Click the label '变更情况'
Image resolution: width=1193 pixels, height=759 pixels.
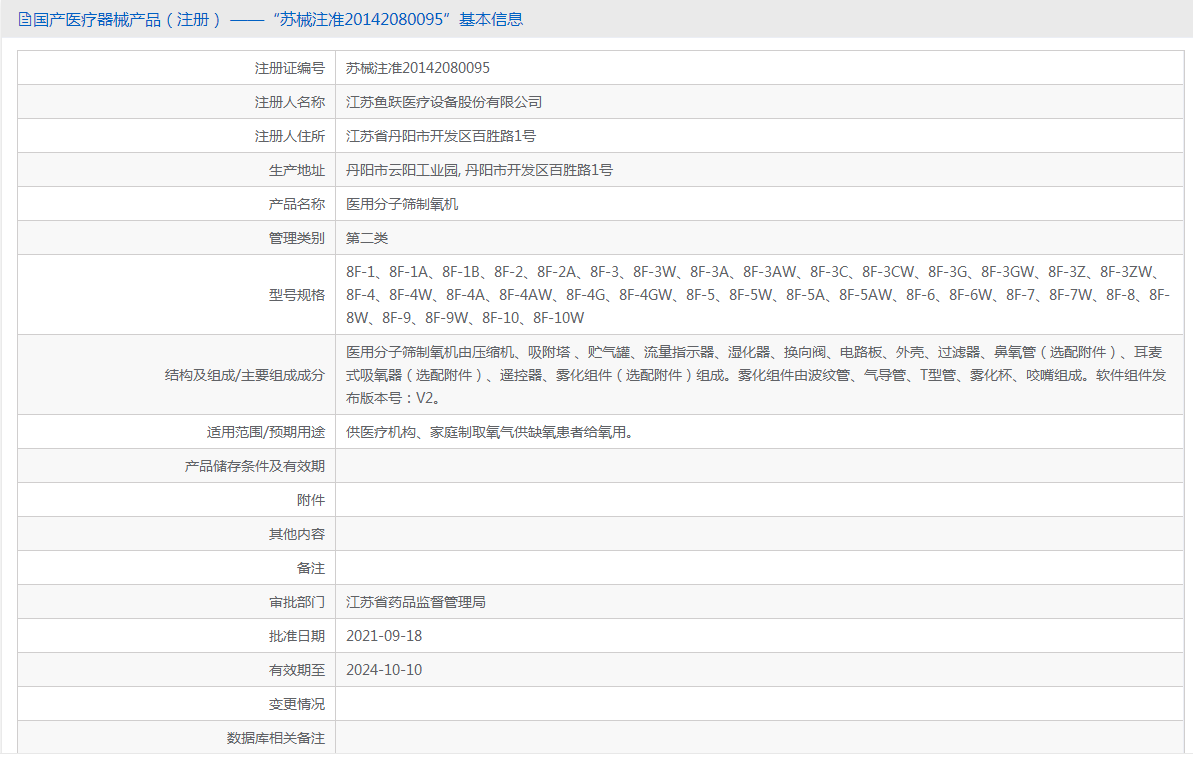click(x=297, y=705)
